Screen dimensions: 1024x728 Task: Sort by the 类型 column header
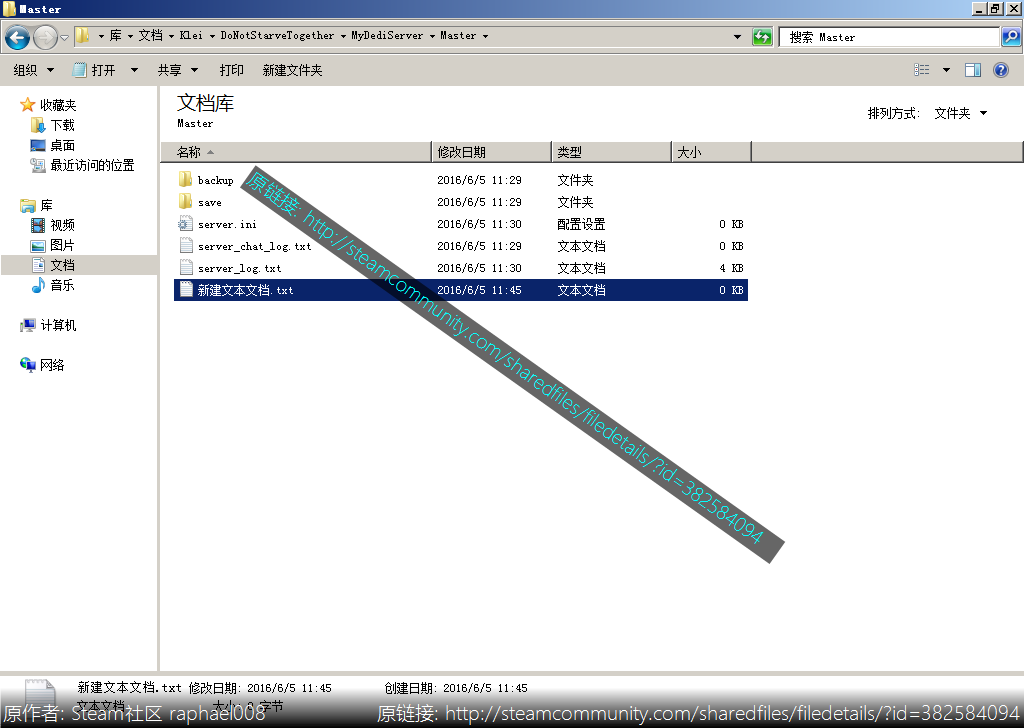pyautogui.click(x=612, y=152)
